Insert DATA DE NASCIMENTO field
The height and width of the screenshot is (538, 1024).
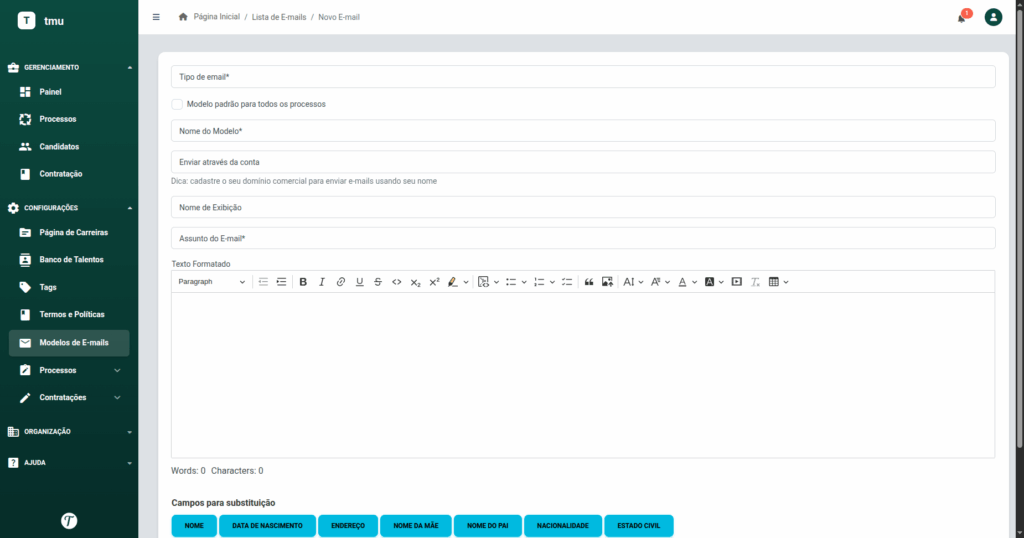click(x=267, y=526)
